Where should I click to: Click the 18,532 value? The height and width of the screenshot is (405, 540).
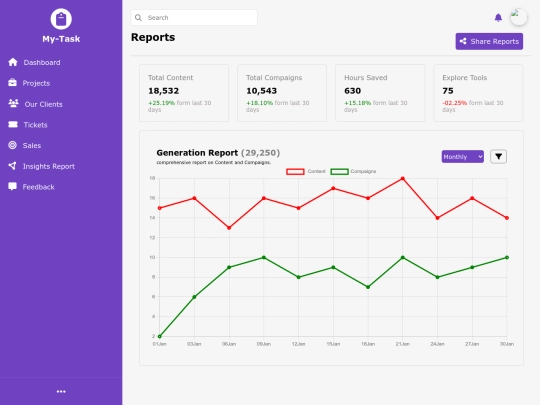click(164, 91)
